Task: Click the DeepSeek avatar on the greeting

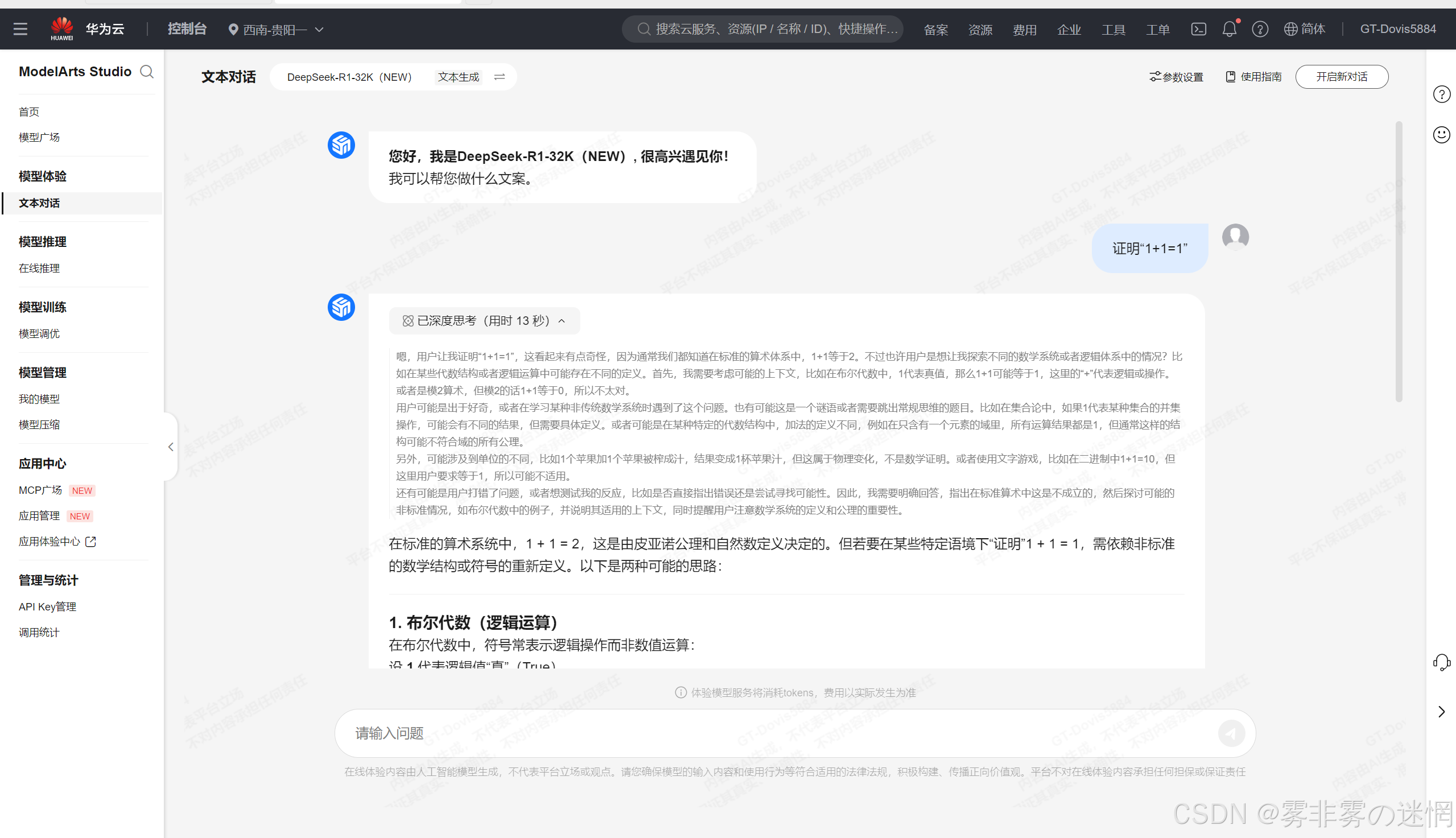Action: pos(341,145)
